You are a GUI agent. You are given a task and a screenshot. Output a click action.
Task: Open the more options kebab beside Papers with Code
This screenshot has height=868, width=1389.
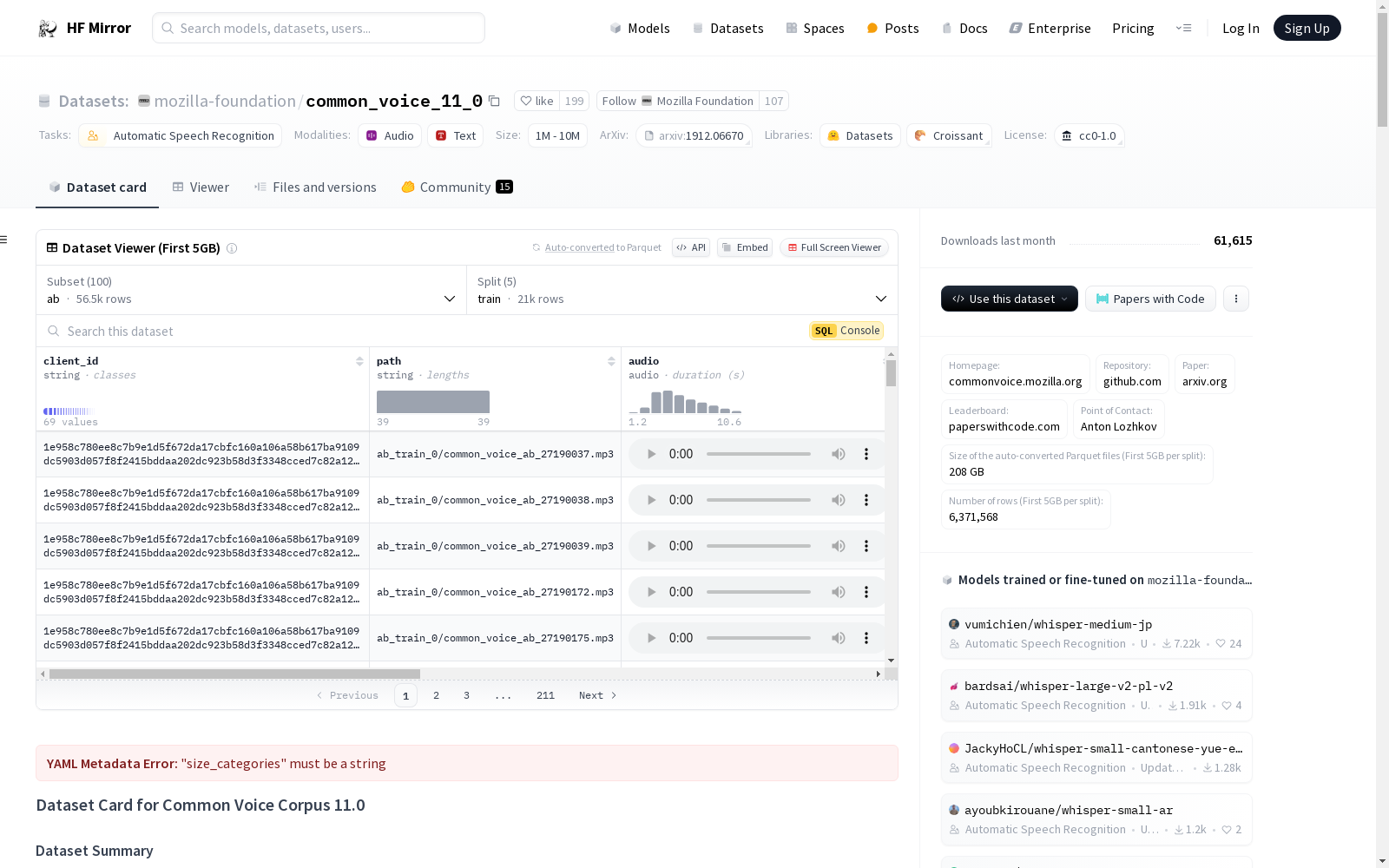click(x=1236, y=299)
